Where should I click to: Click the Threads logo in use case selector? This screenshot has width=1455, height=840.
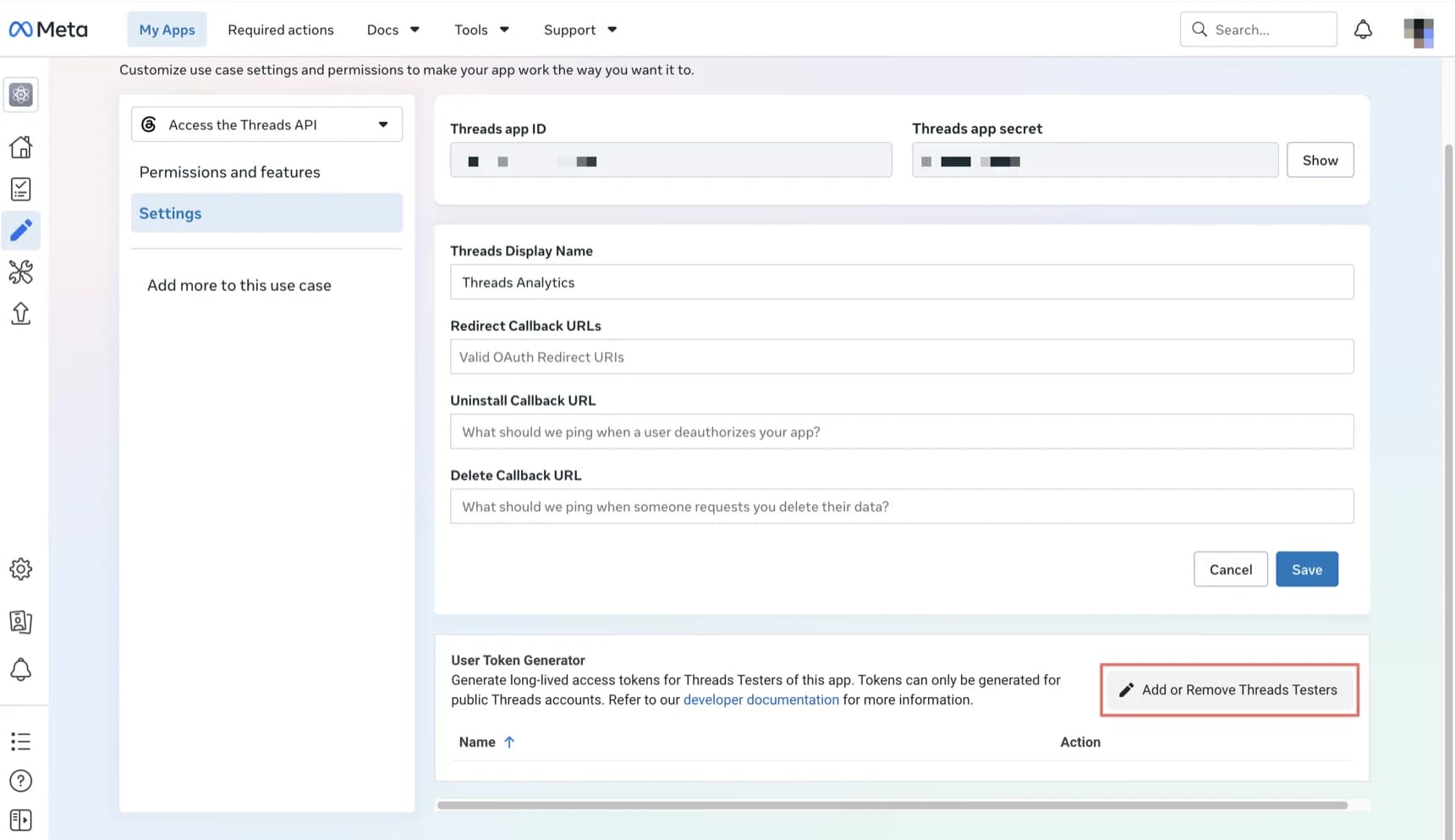(x=149, y=124)
